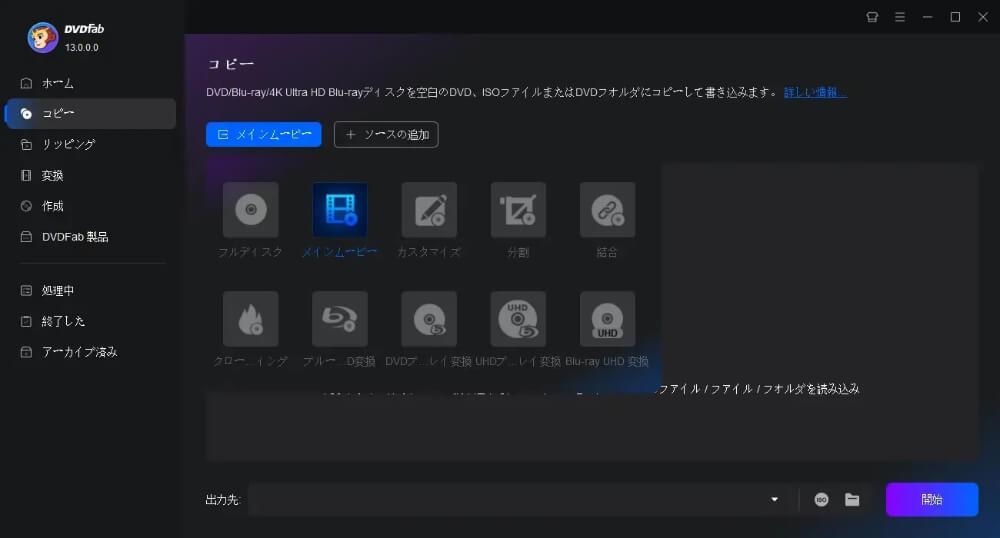Screen dimensions: 1000x538
Task: Open the output folder browse icon
Action: click(852, 500)
